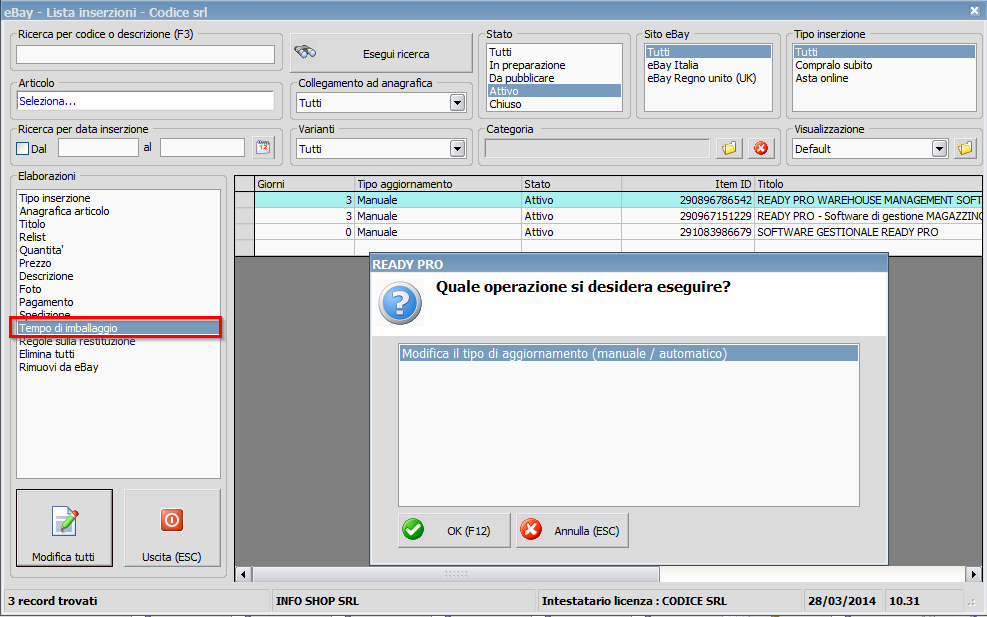Select eBay Regno unito (UK) site
987x617 pixels.
pos(708,78)
